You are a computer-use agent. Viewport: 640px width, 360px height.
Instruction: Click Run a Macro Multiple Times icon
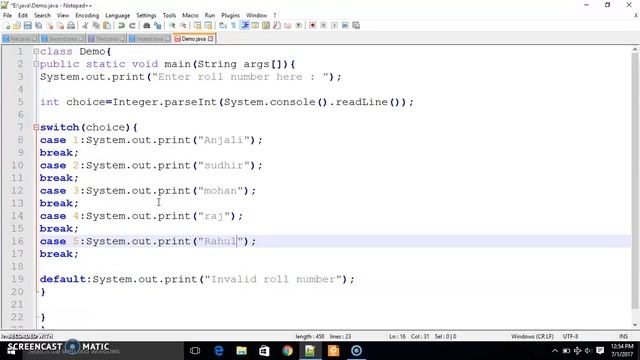coord(345,25)
